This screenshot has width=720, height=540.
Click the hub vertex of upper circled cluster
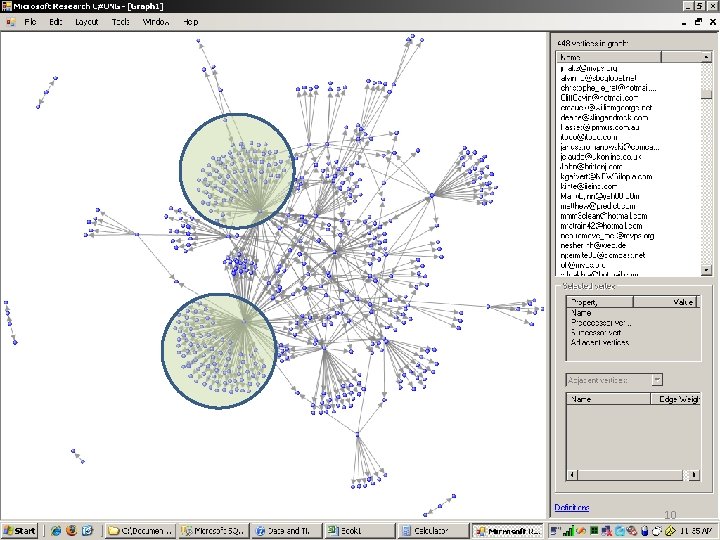[x=260, y=212]
